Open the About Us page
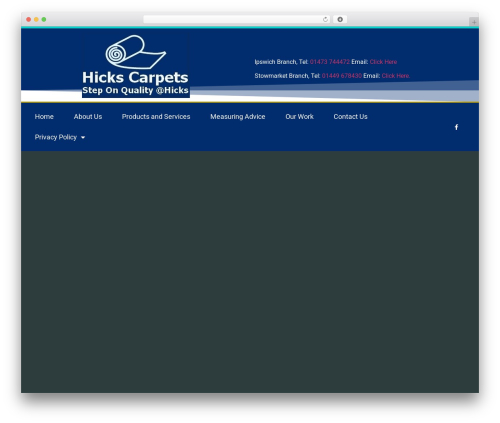Screen dimensions: 500x423 point(88,117)
